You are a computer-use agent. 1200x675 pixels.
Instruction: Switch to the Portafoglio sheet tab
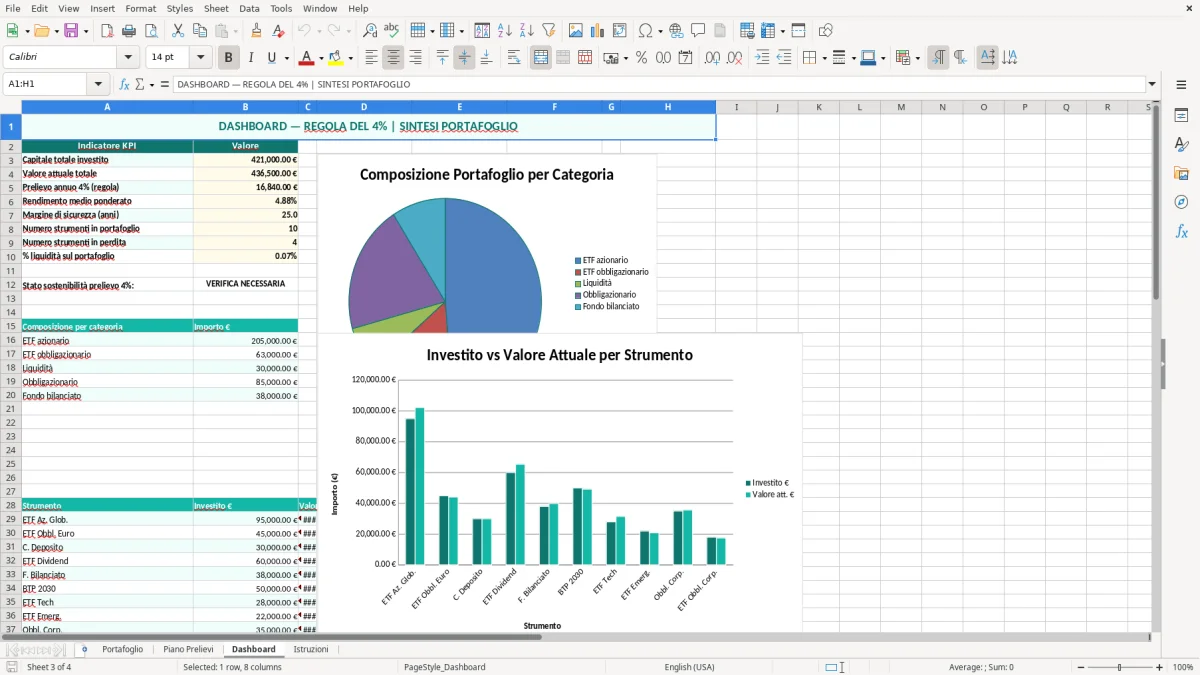coord(122,649)
